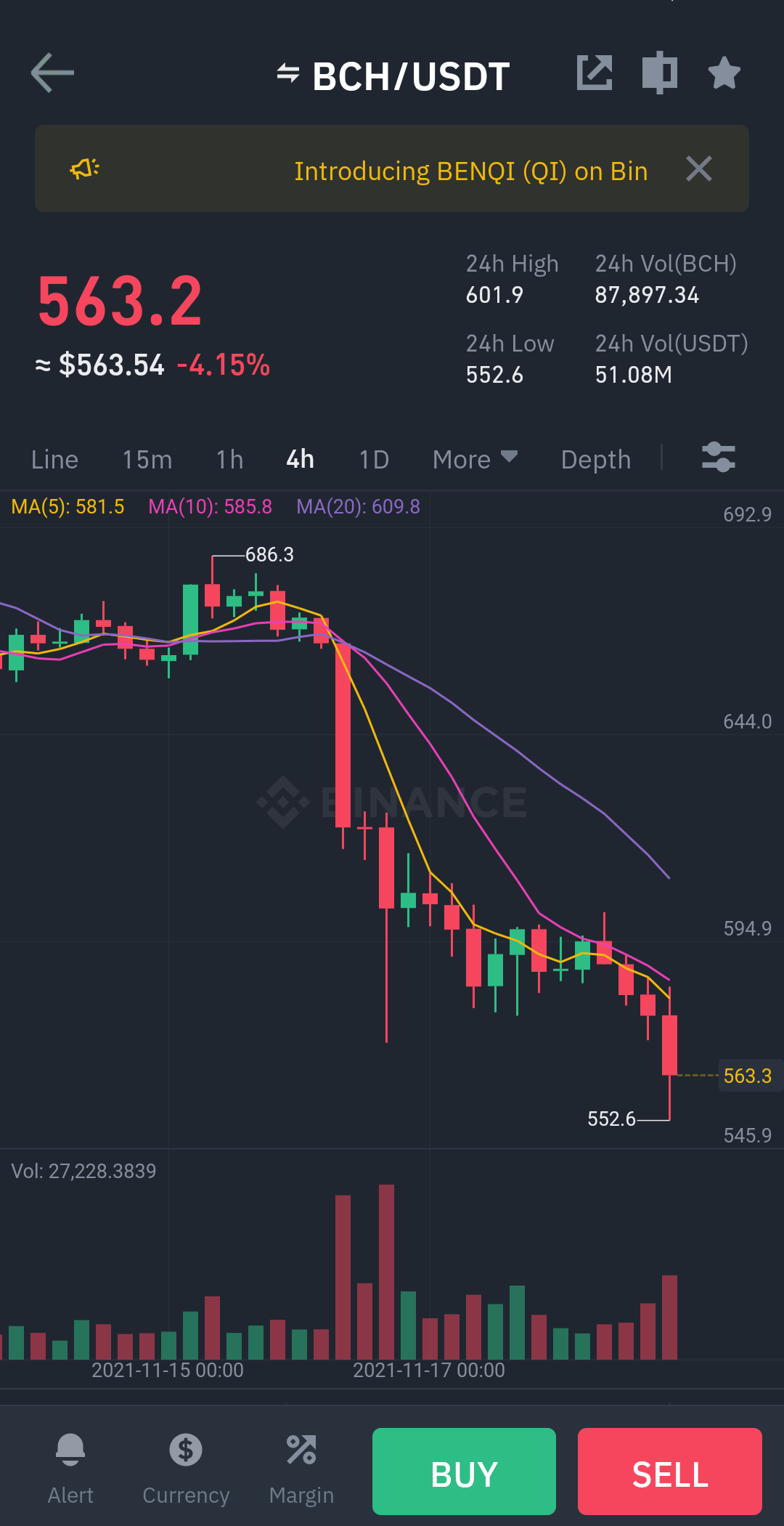Screen dimensions: 784x1526
Task: Open chart indicator settings sliders icon
Action: [x=719, y=458]
